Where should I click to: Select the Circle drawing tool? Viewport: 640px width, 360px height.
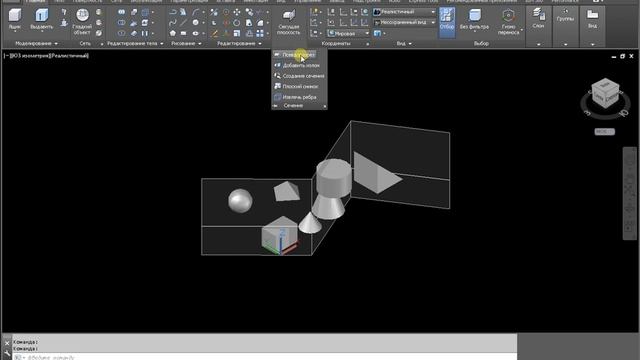[x=196, y=23]
